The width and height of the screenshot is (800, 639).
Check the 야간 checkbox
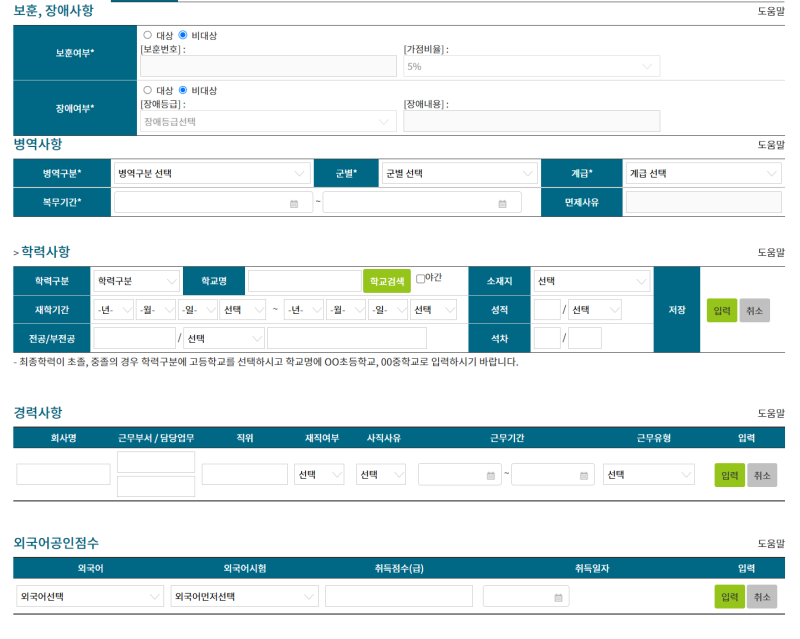(x=421, y=279)
